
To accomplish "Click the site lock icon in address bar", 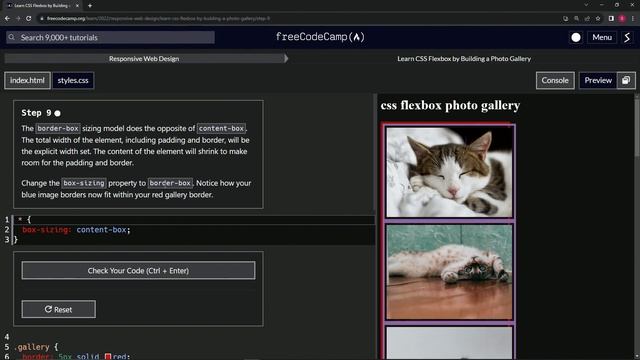I will [x=42, y=18].
